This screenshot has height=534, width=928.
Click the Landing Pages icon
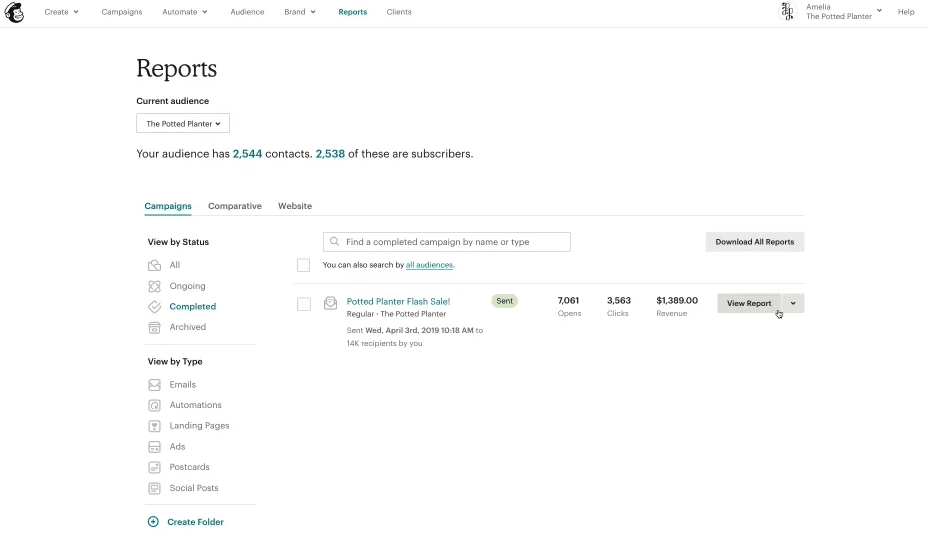click(x=154, y=426)
